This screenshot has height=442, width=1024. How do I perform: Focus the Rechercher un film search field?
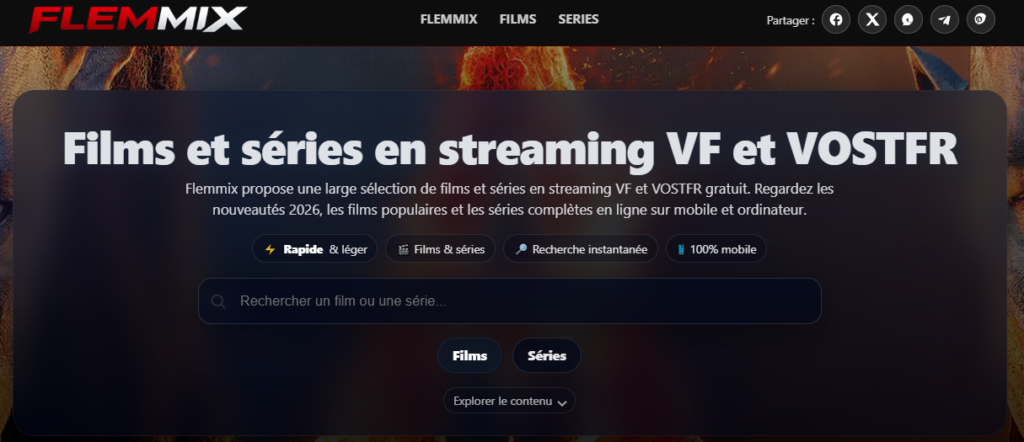509,301
